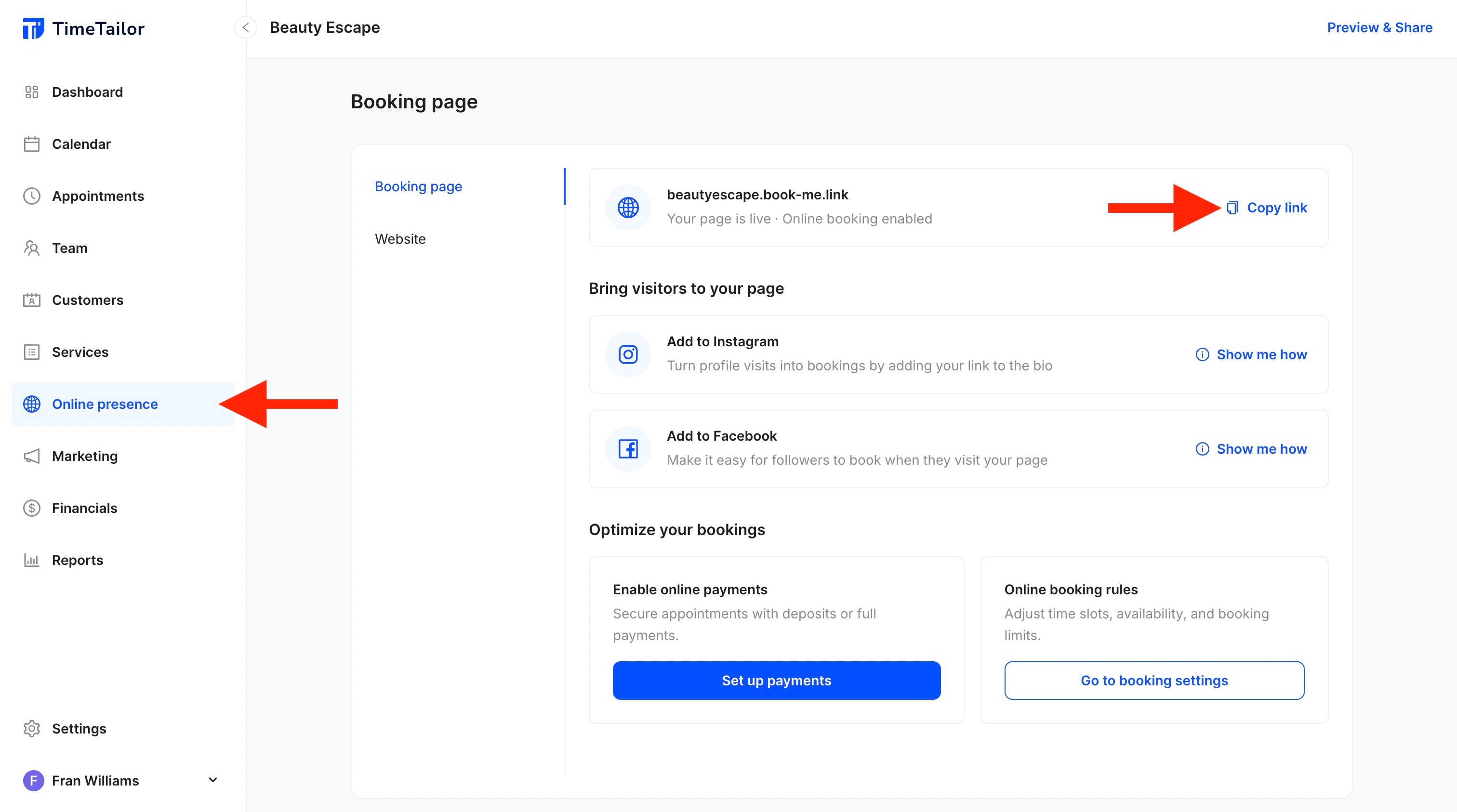Click the Financials dollar icon
The width and height of the screenshot is (1457, 812).
[32, 509]
